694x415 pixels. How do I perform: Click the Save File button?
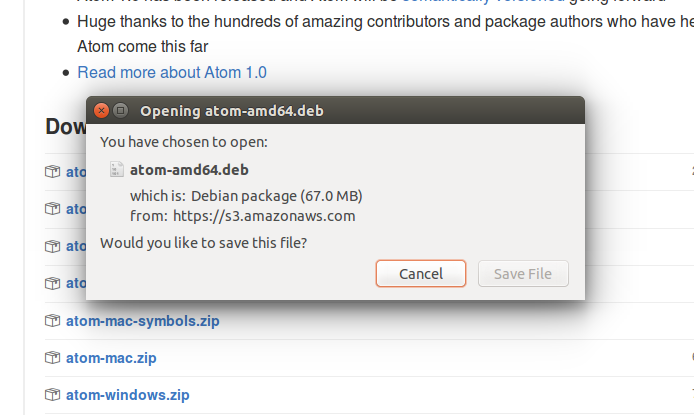point(523,273)
